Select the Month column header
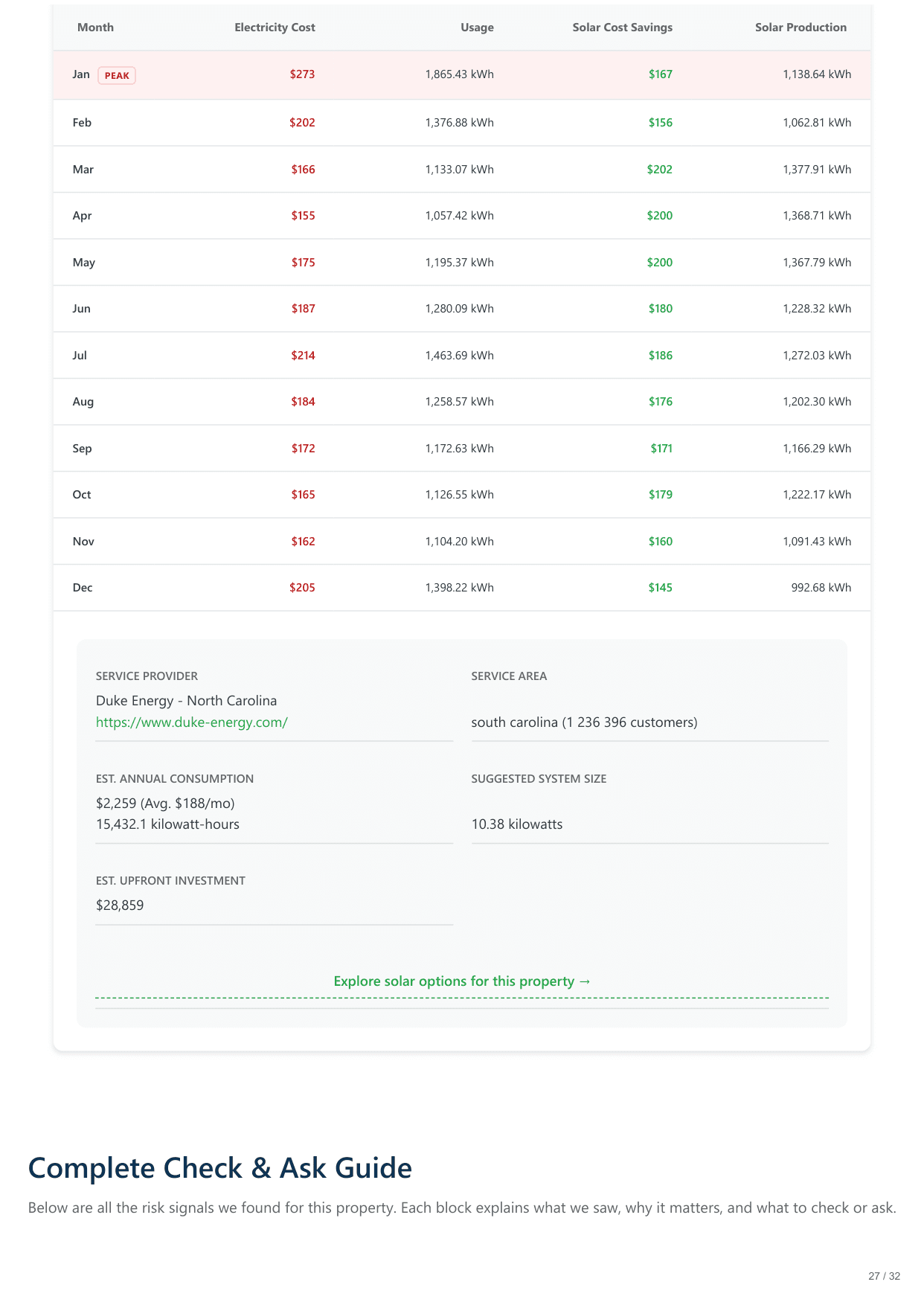 click(x=95, y=28)
